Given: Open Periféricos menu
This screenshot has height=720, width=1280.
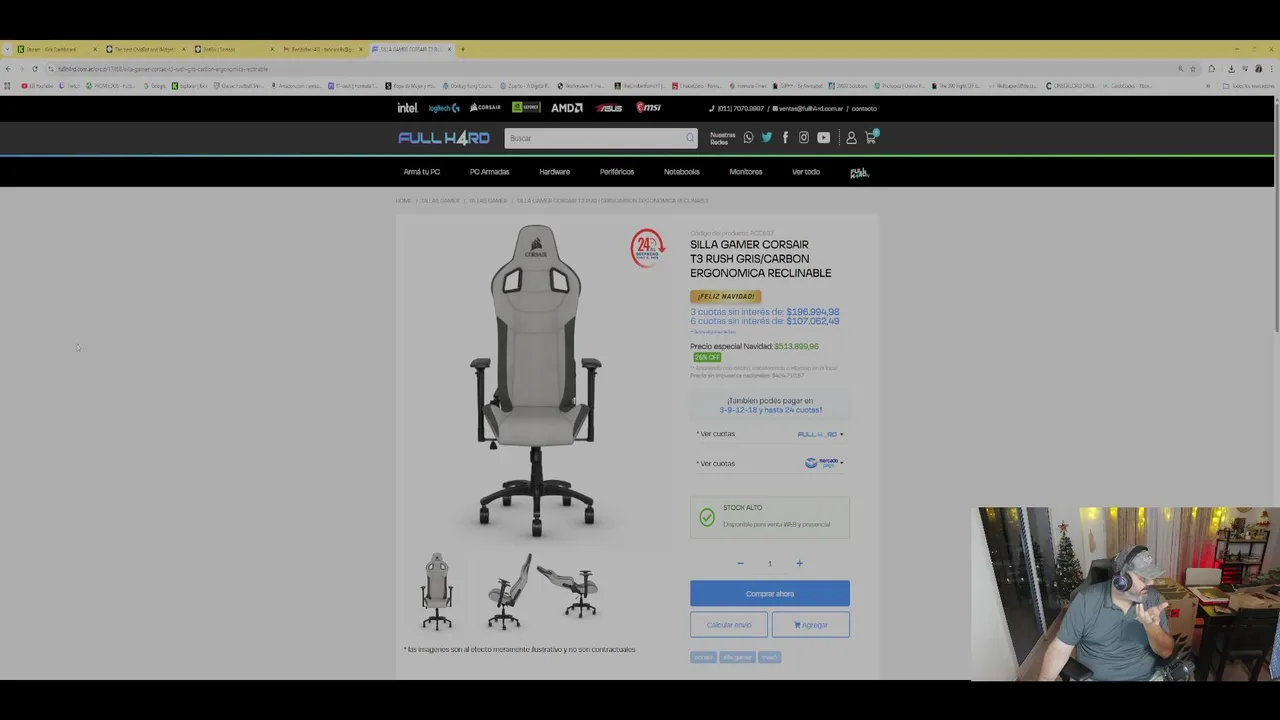Looking at the screenshot, I should tap(617, 172).
